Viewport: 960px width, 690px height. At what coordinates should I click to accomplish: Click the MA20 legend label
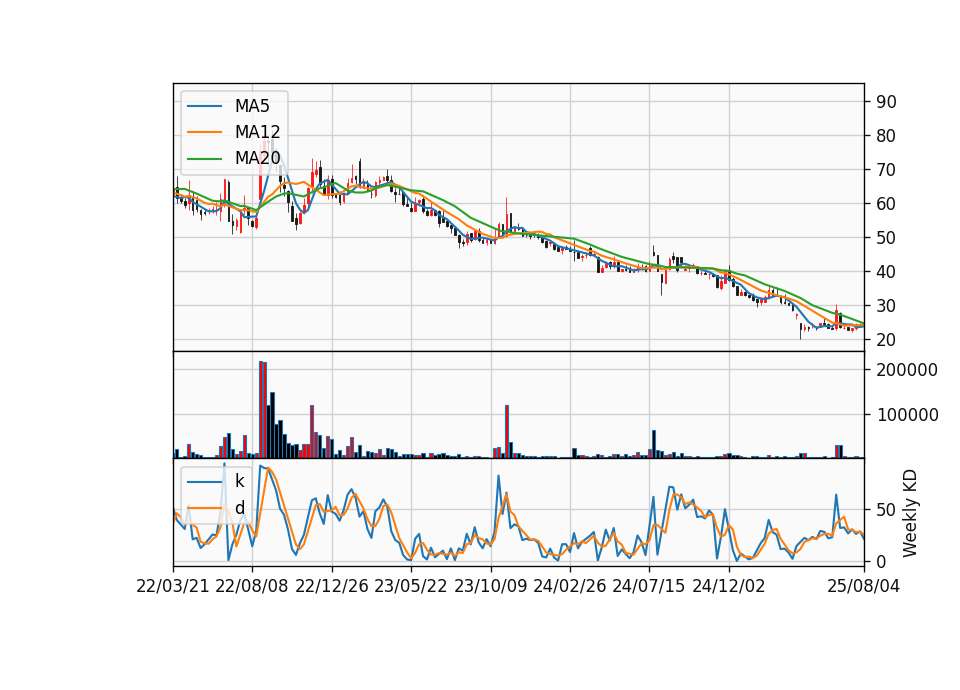pos(257,158)
